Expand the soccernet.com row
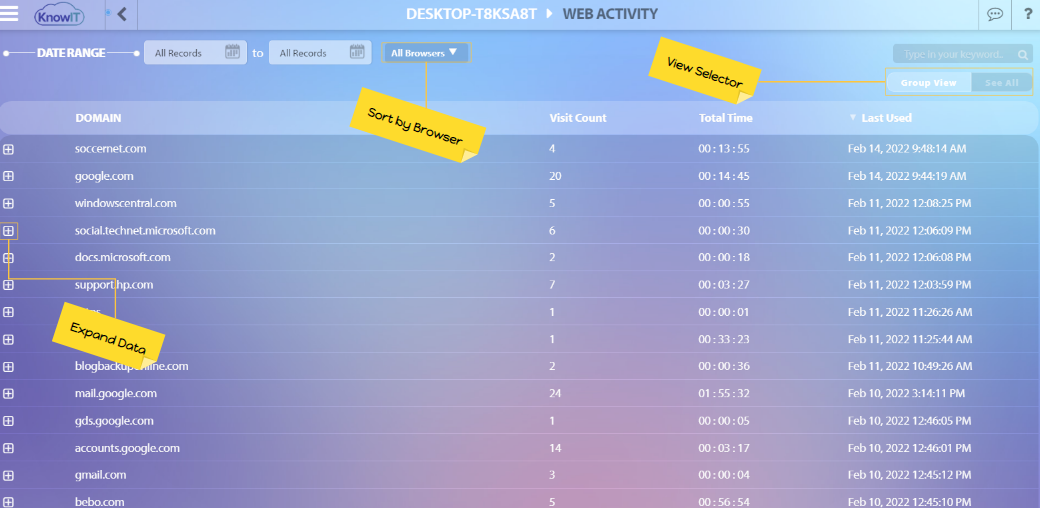Image resolution: width=1040 pixels, height=508 pixels. tap(8, 149)
